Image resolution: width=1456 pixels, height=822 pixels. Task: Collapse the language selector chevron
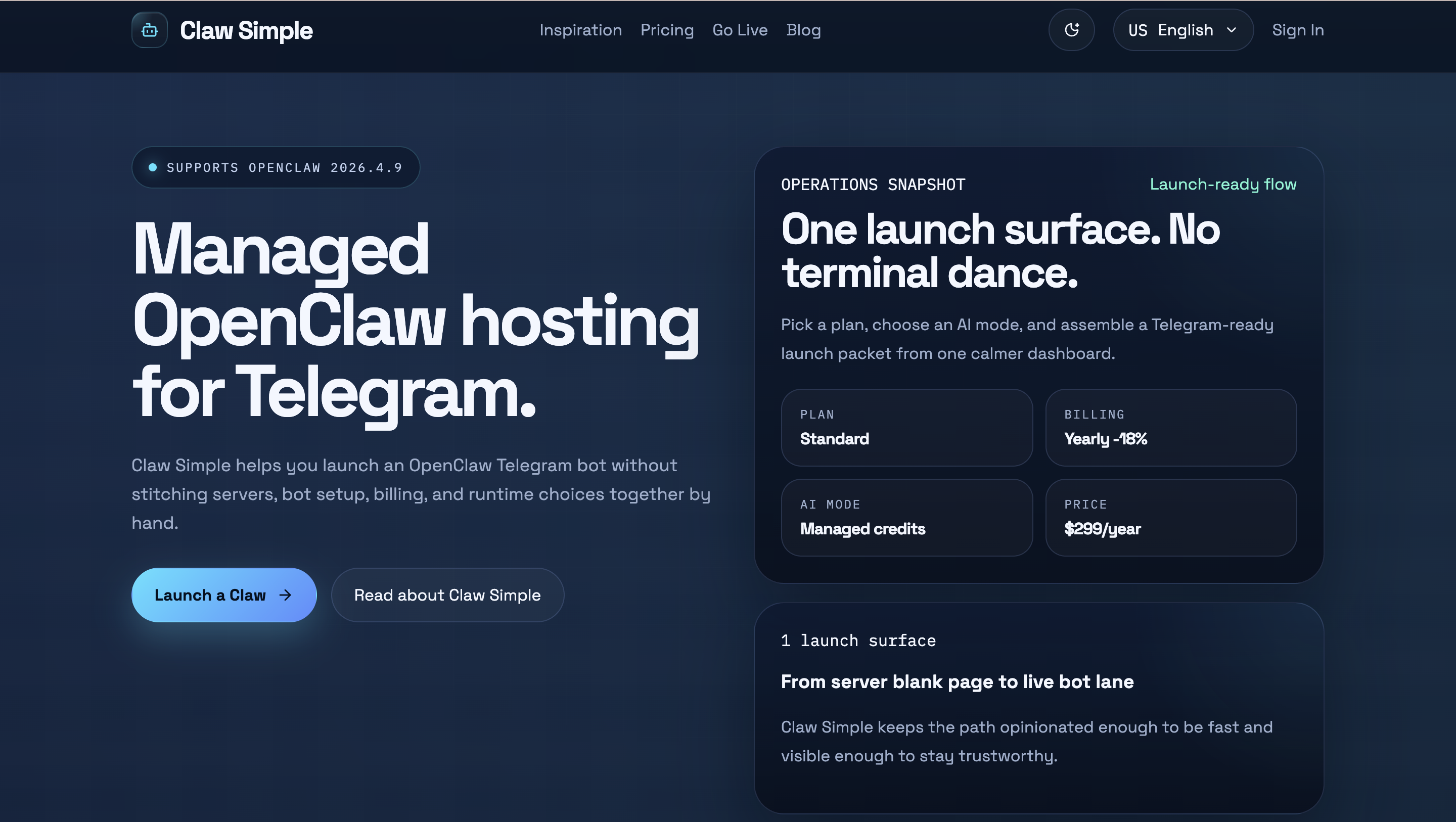coord(1231,30)
